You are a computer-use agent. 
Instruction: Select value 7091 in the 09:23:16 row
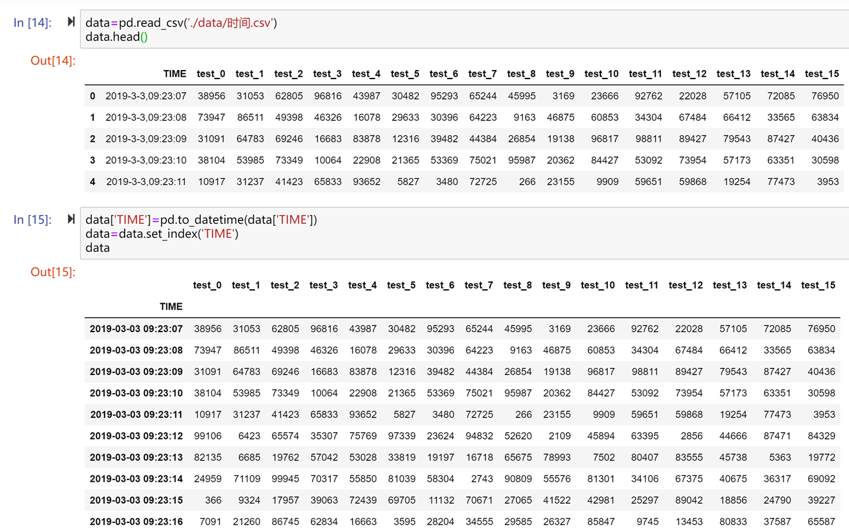click(210, 522)
